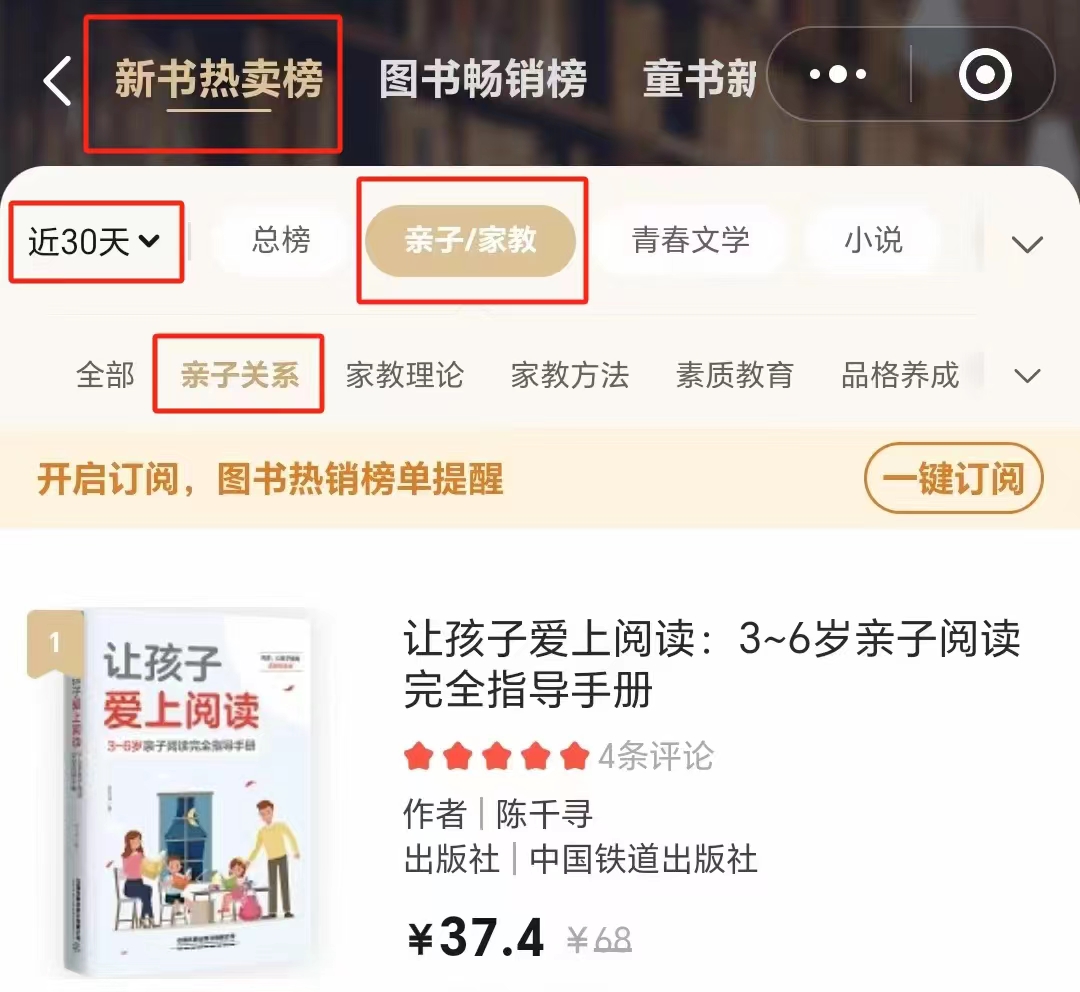Open the 童书新 ranking tab
The height and width of the screenshot is (992, 1080).
(x=699, y=79)
